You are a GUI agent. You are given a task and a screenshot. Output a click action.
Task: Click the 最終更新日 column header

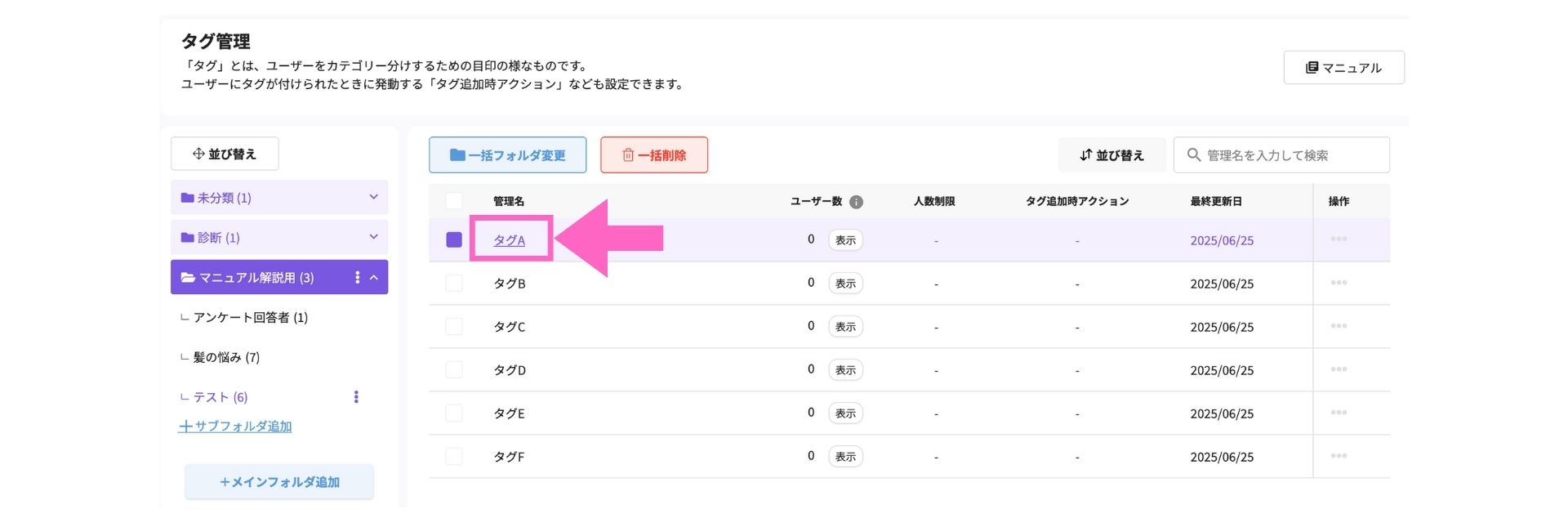point(1216,201)
